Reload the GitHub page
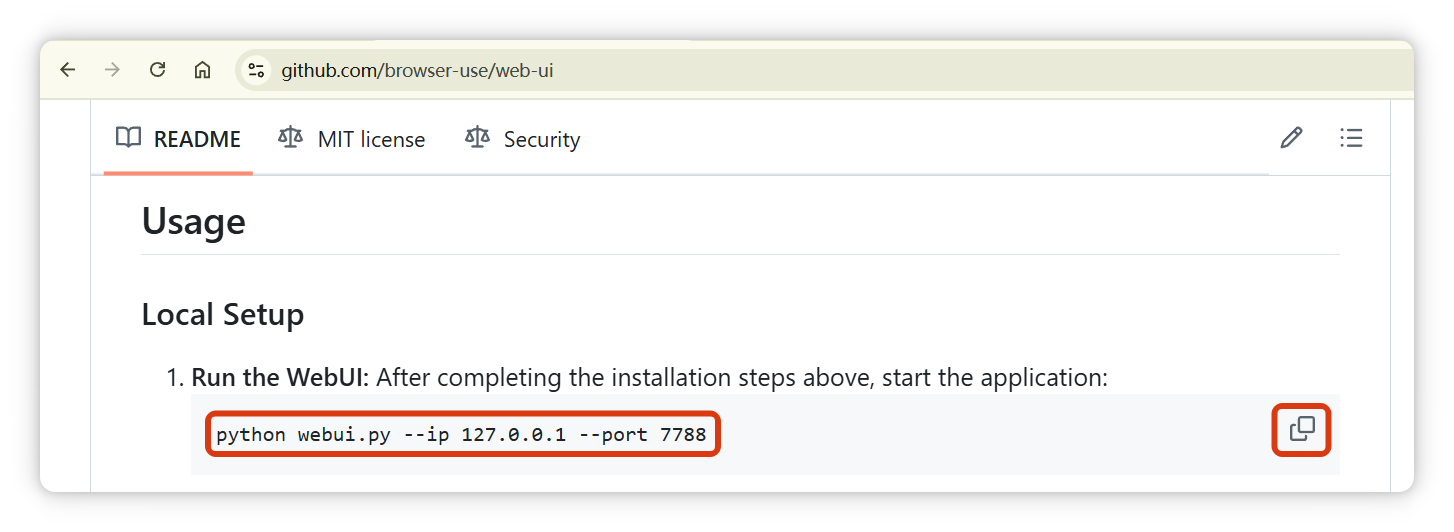This screenshot has height=532, width=1454. tap(157, 70)
